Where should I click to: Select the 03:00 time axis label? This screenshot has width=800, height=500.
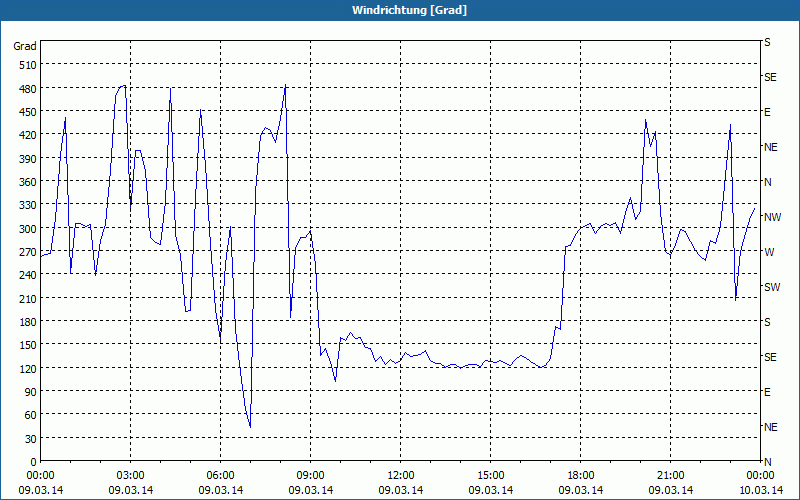coord(131,476)
